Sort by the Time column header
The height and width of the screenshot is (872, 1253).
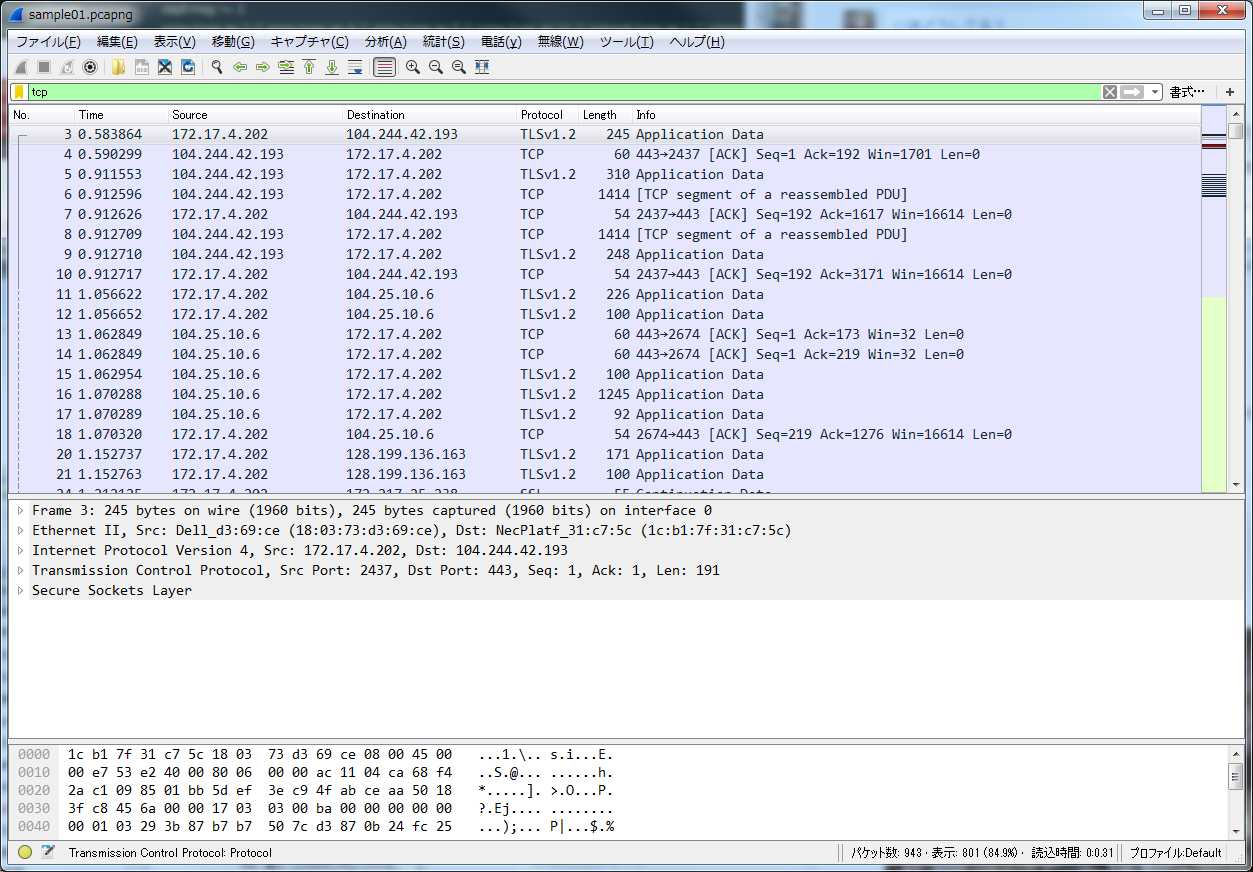120,115
